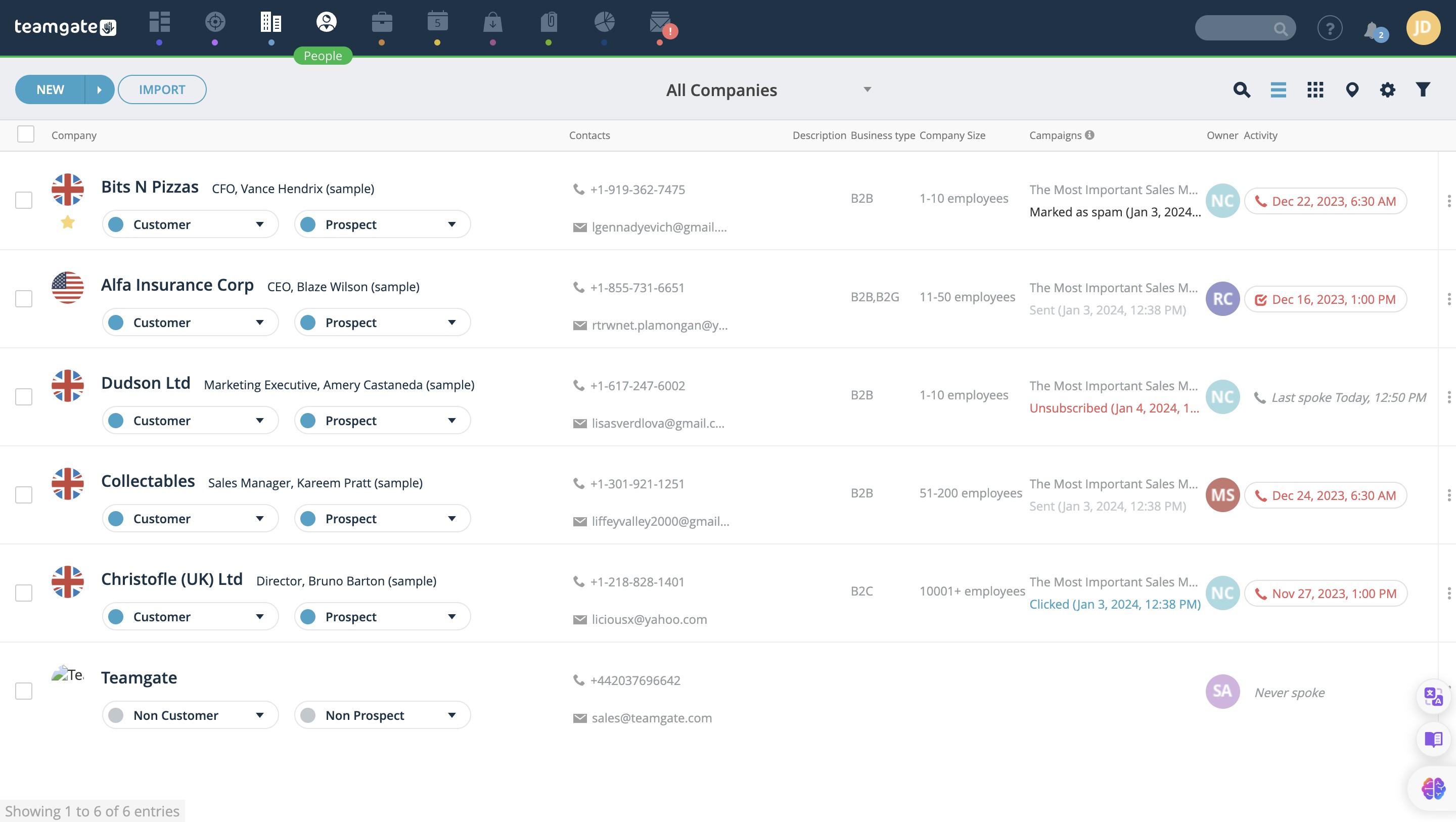The width and height of the screenshot is (1456, 822).
Task: Tick the checkbox for Bits N Pizzas
Action: 24,200
